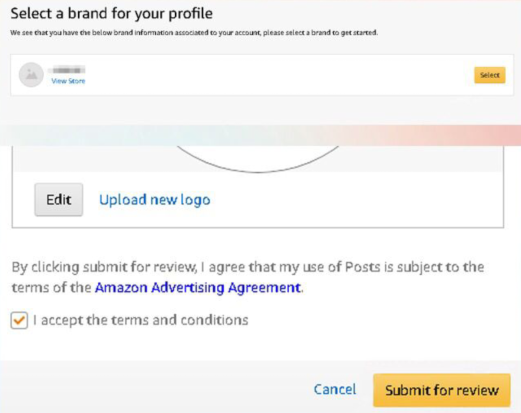Click the 'By clicking submit for review' paragraph
The width and height of the screenshot is (521, 413).
click(248, 277)
